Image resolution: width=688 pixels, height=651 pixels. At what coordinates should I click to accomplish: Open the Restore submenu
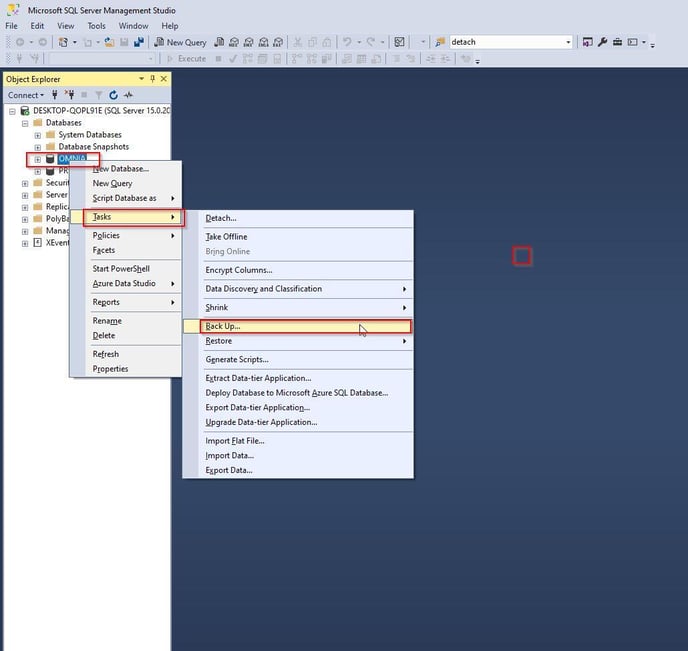298,341
